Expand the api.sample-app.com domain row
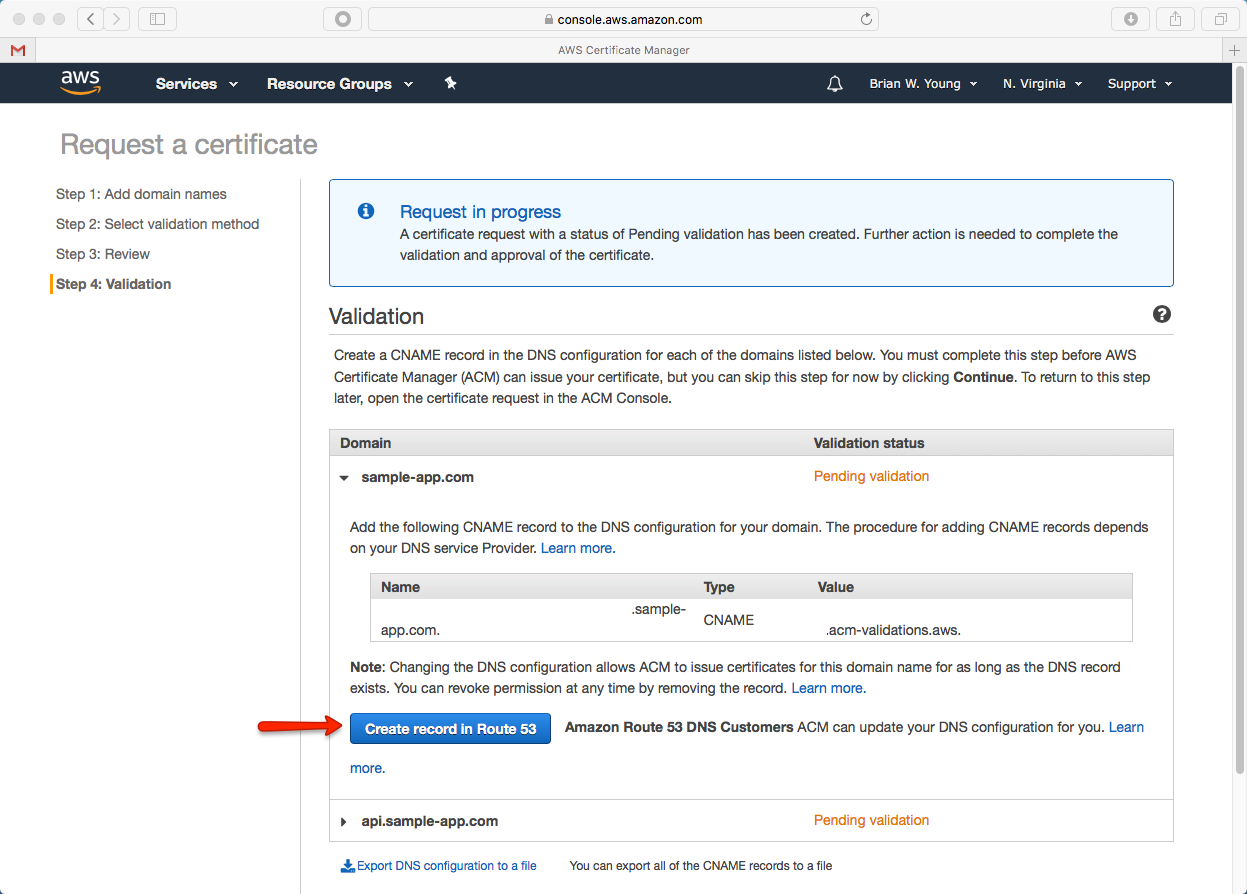This screenshot has width=1247, height=894. pyautogui.click(x=344, y=821)
